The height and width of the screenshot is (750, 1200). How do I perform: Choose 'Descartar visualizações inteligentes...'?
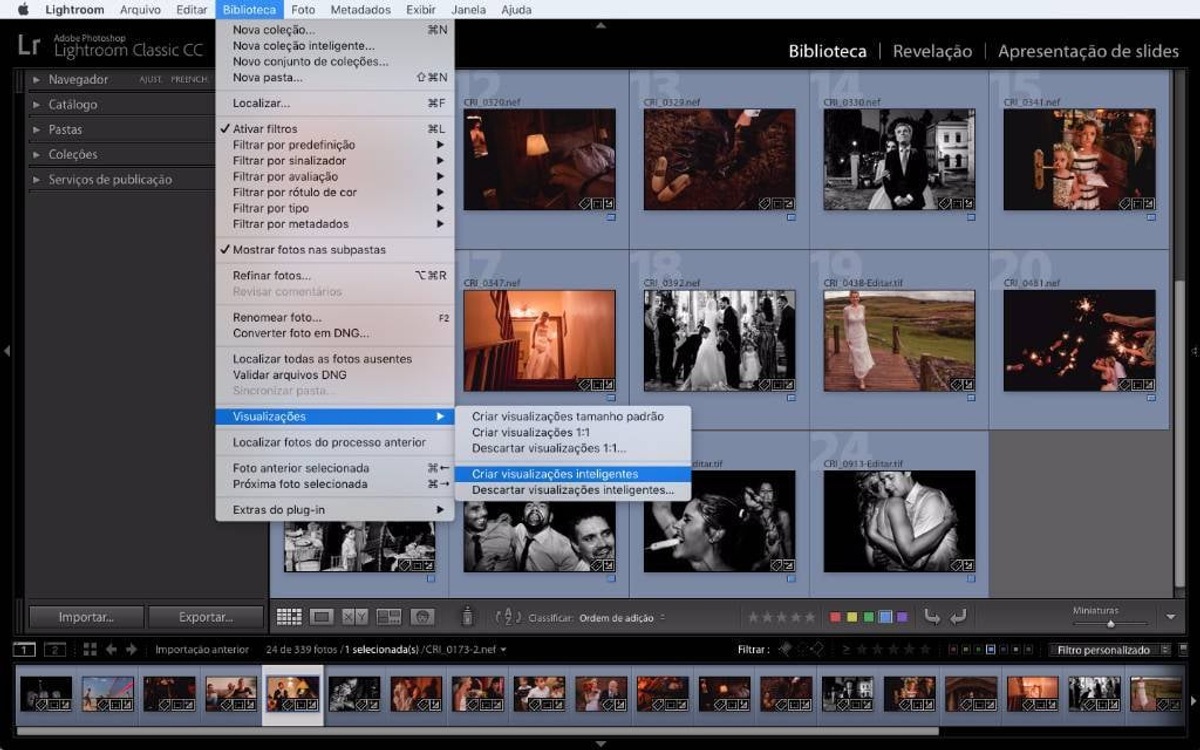tap(573, 490)
